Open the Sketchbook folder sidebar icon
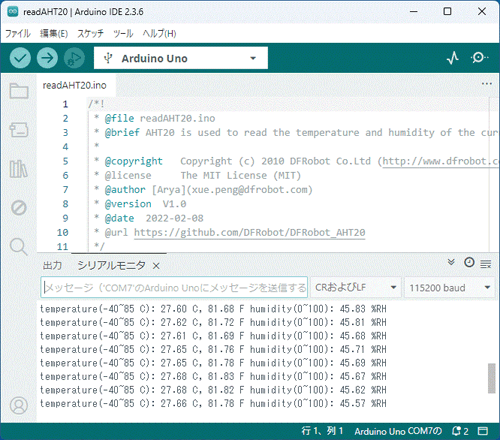The image size is (500, 440). 19,90
